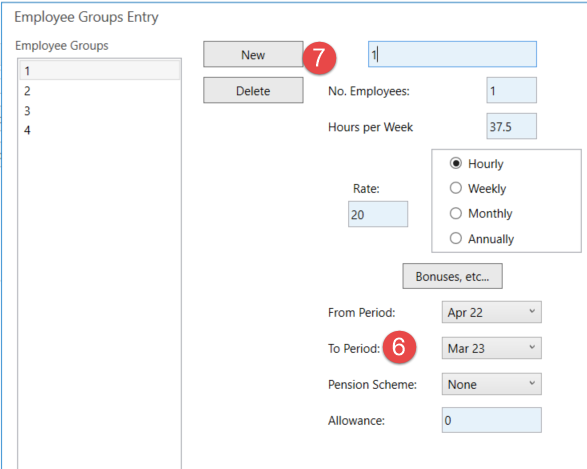
Task: Focus the No. Employees input box
Action: click(511, 90)
